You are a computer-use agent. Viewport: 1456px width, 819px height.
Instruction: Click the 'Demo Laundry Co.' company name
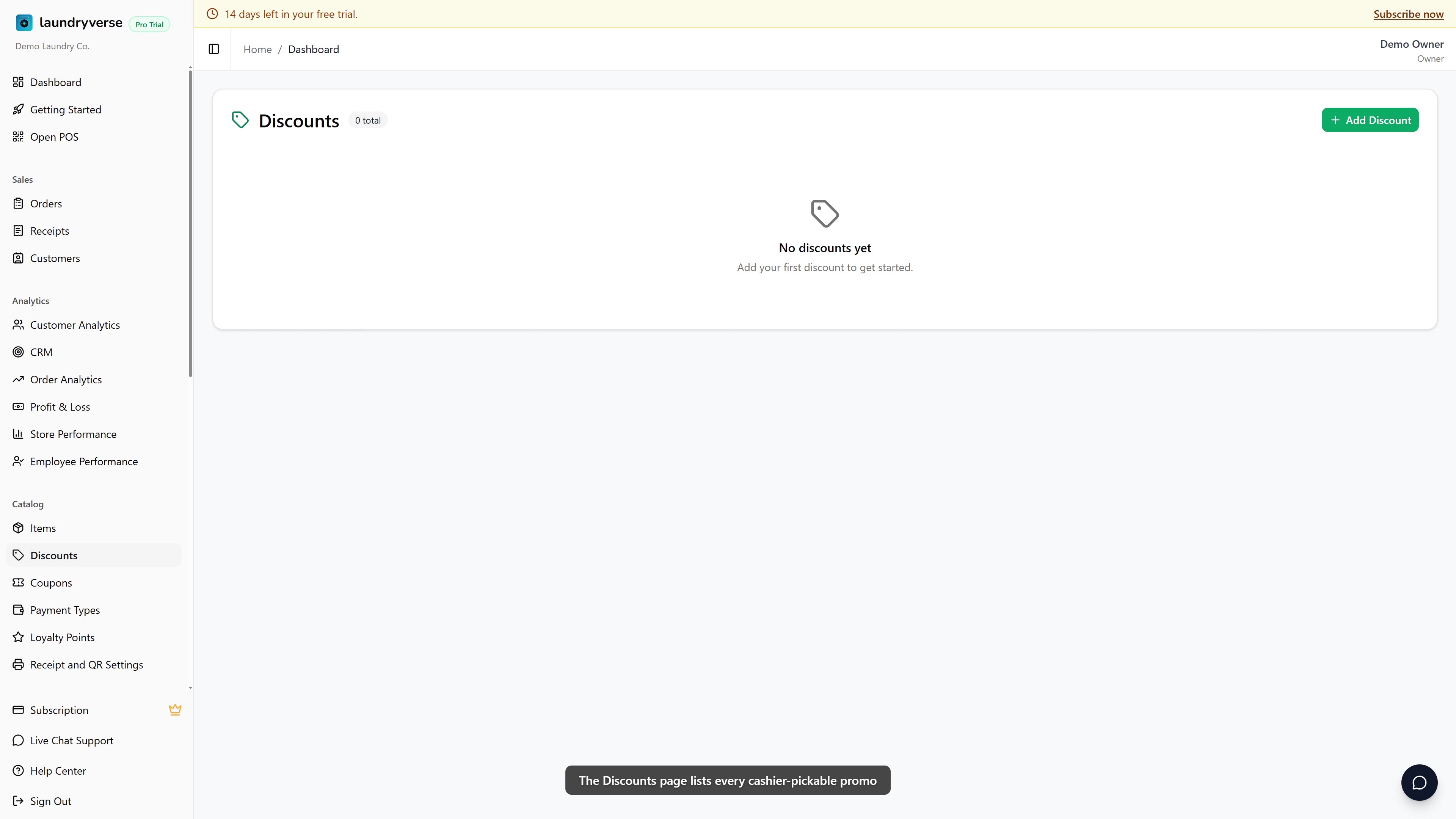tap(52, 46)
